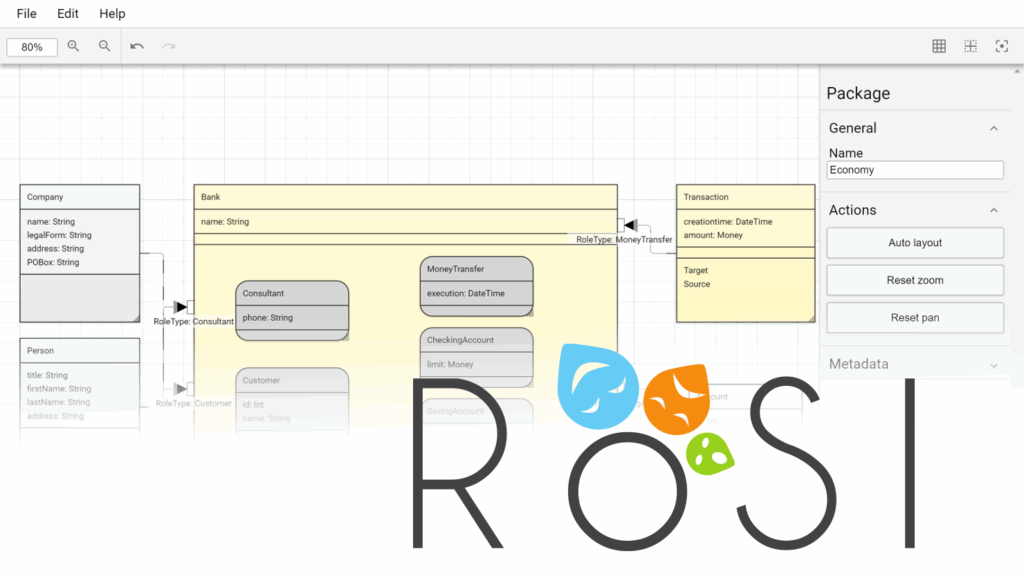The height and width of the screenshot is (576, 1024).
Task: Click the 'firstName: String' attribute in Person
Action: [x=59, y=389]
